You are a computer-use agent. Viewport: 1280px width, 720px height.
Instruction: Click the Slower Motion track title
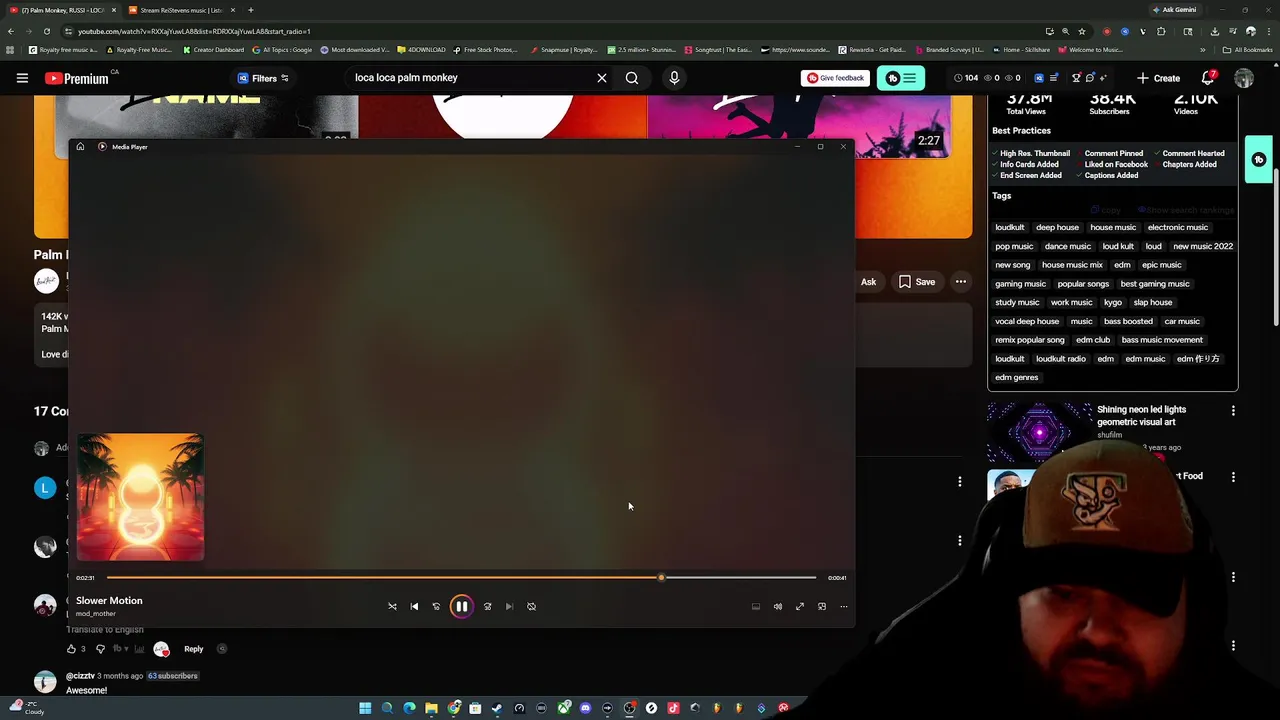click(109, 601)
